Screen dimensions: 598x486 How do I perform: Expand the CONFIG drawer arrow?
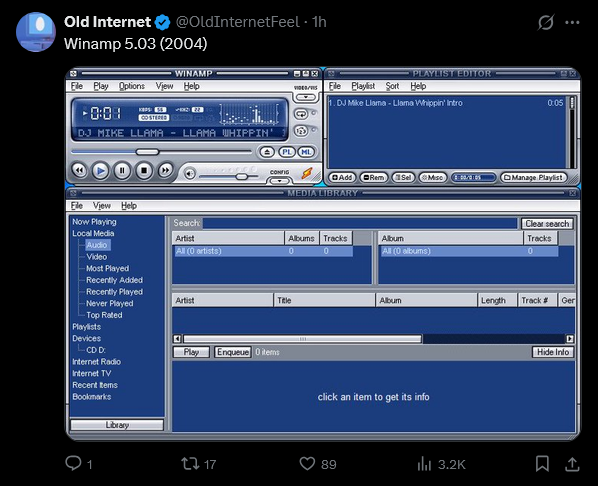[x=280, y=180]
